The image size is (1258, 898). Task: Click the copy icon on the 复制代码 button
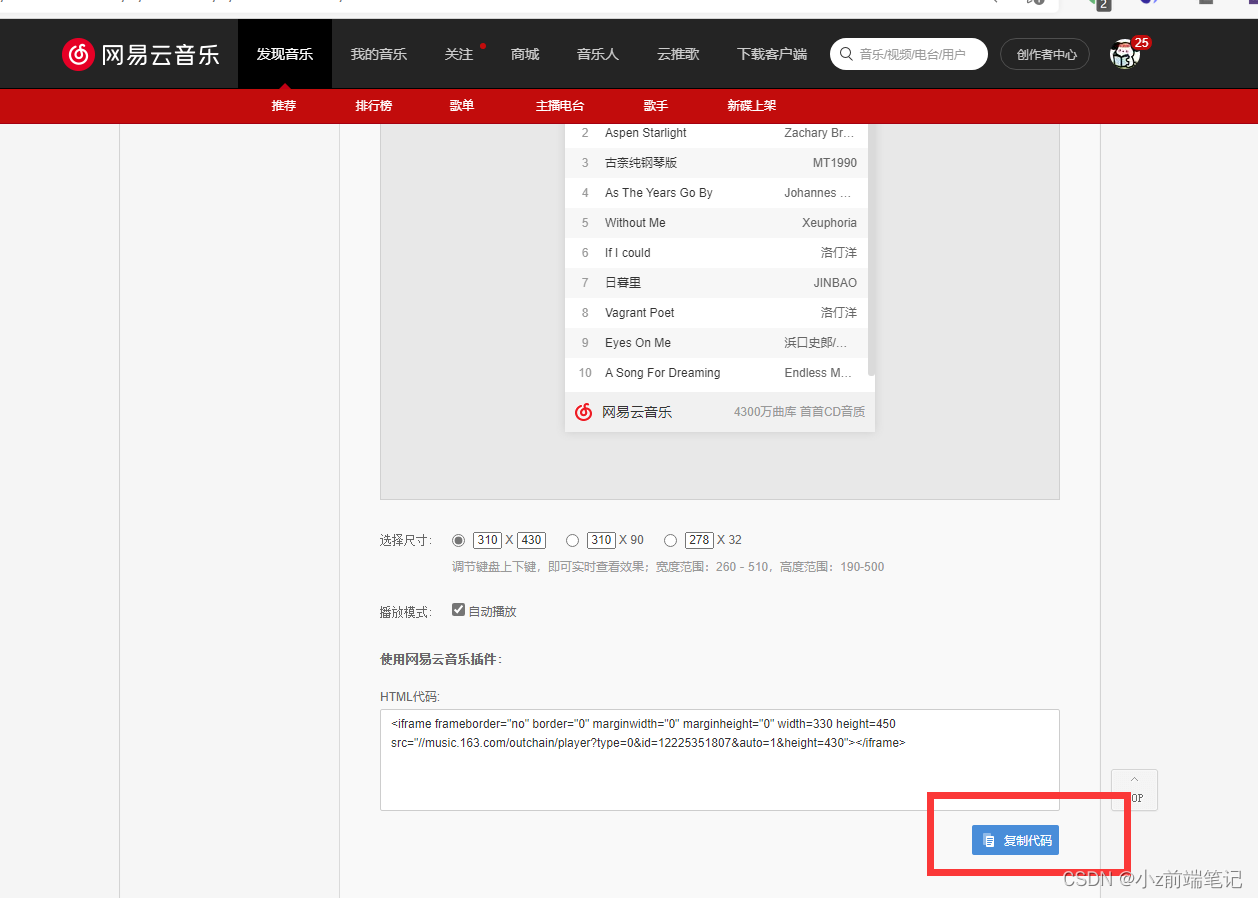989,840
